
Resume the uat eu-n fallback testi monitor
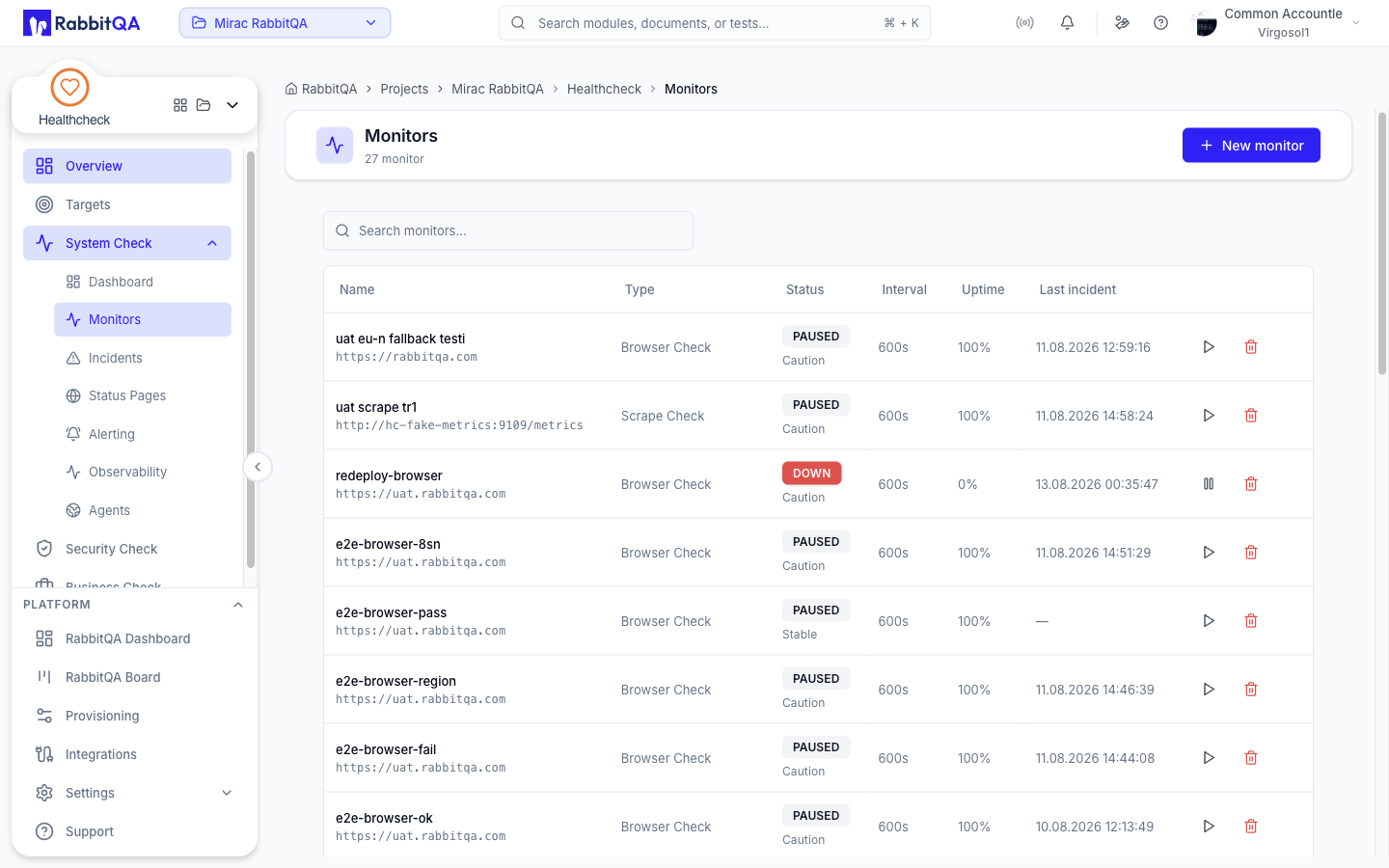pos(1209,347)
